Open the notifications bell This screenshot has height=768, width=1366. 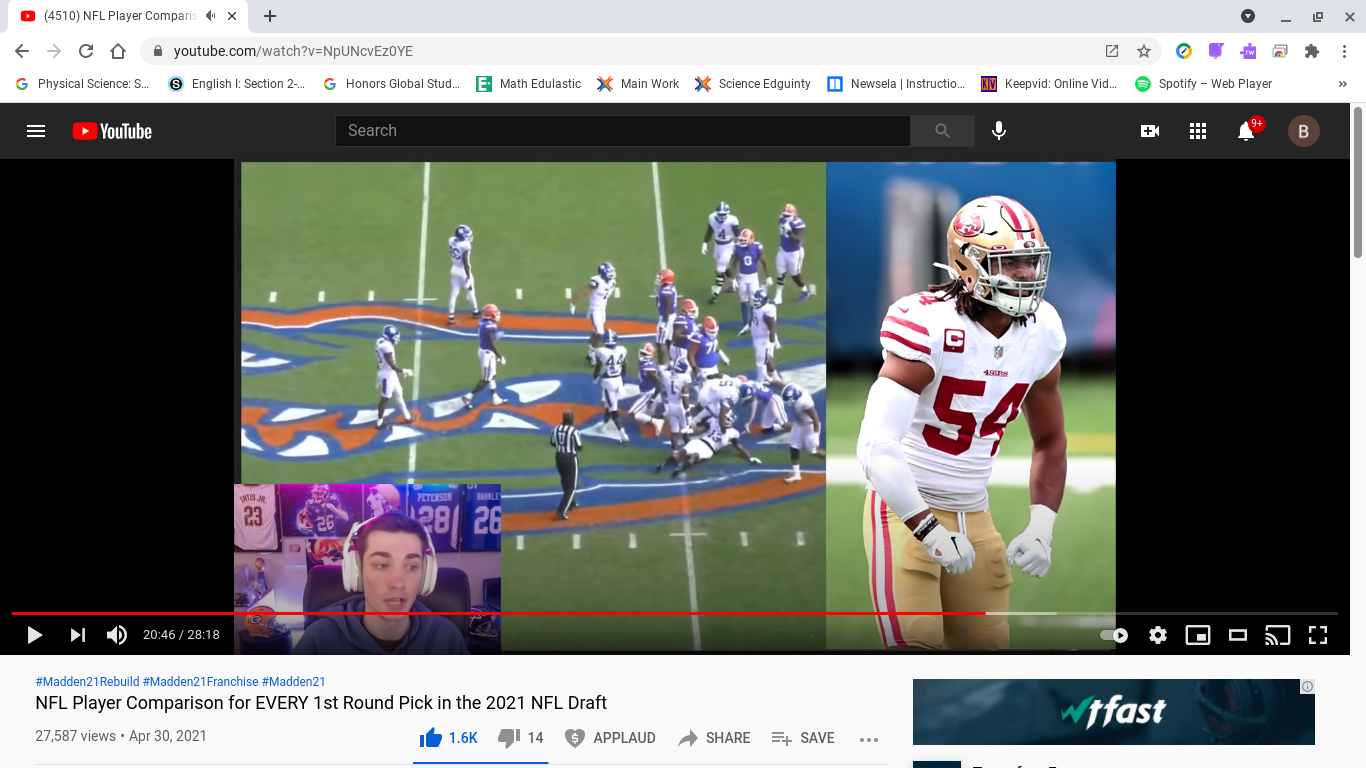(1246, 131)
